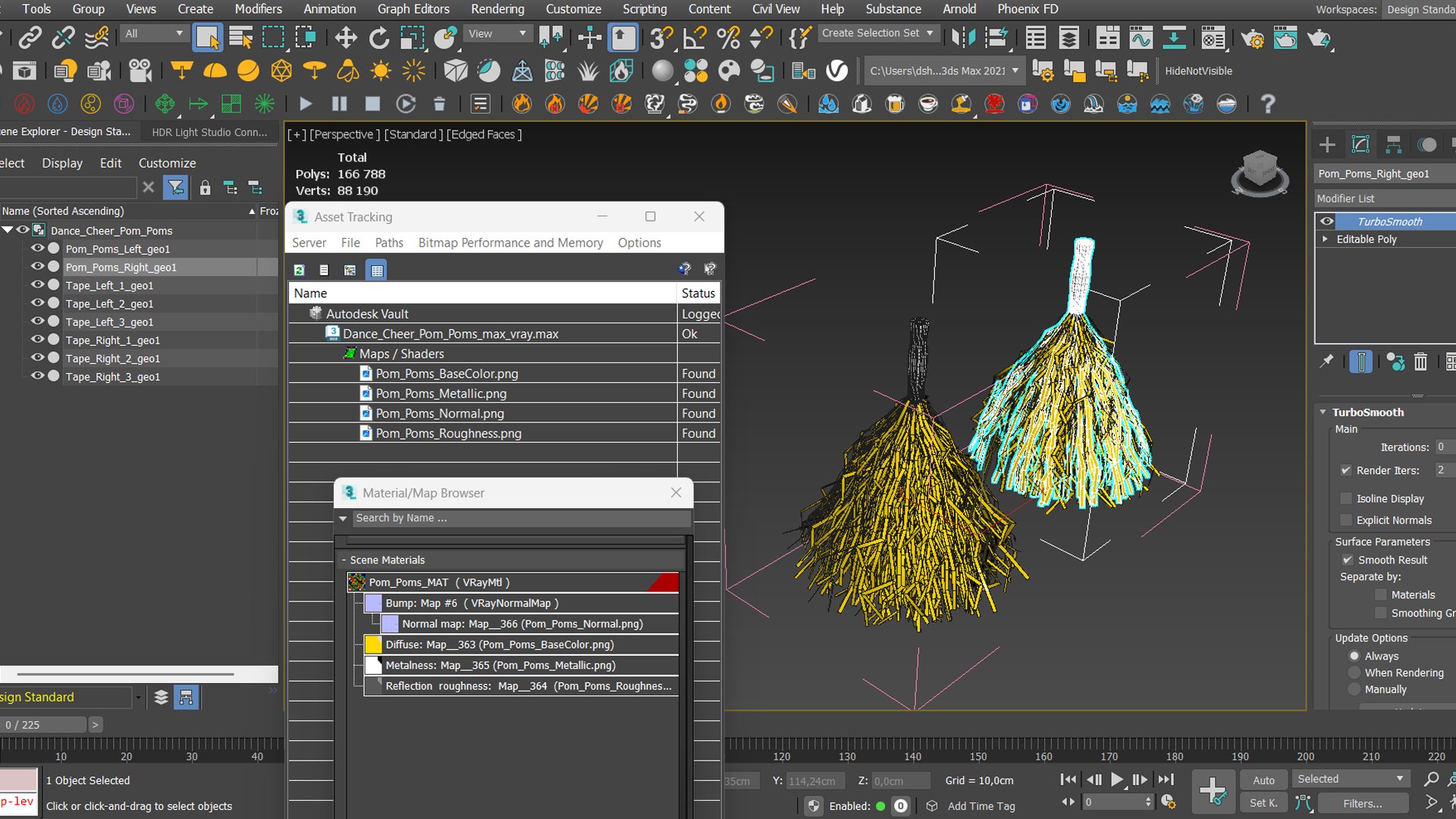Open the View reference coordinate dropdown
This screenshot has width=1456, height=819.
click(497, 33)
